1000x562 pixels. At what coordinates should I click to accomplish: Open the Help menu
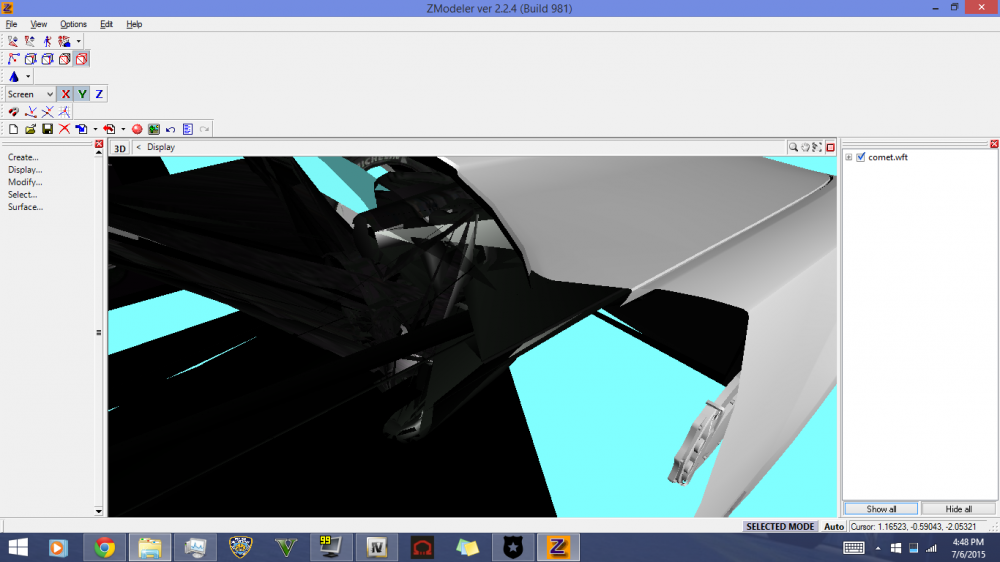click(x=134, y=24)
